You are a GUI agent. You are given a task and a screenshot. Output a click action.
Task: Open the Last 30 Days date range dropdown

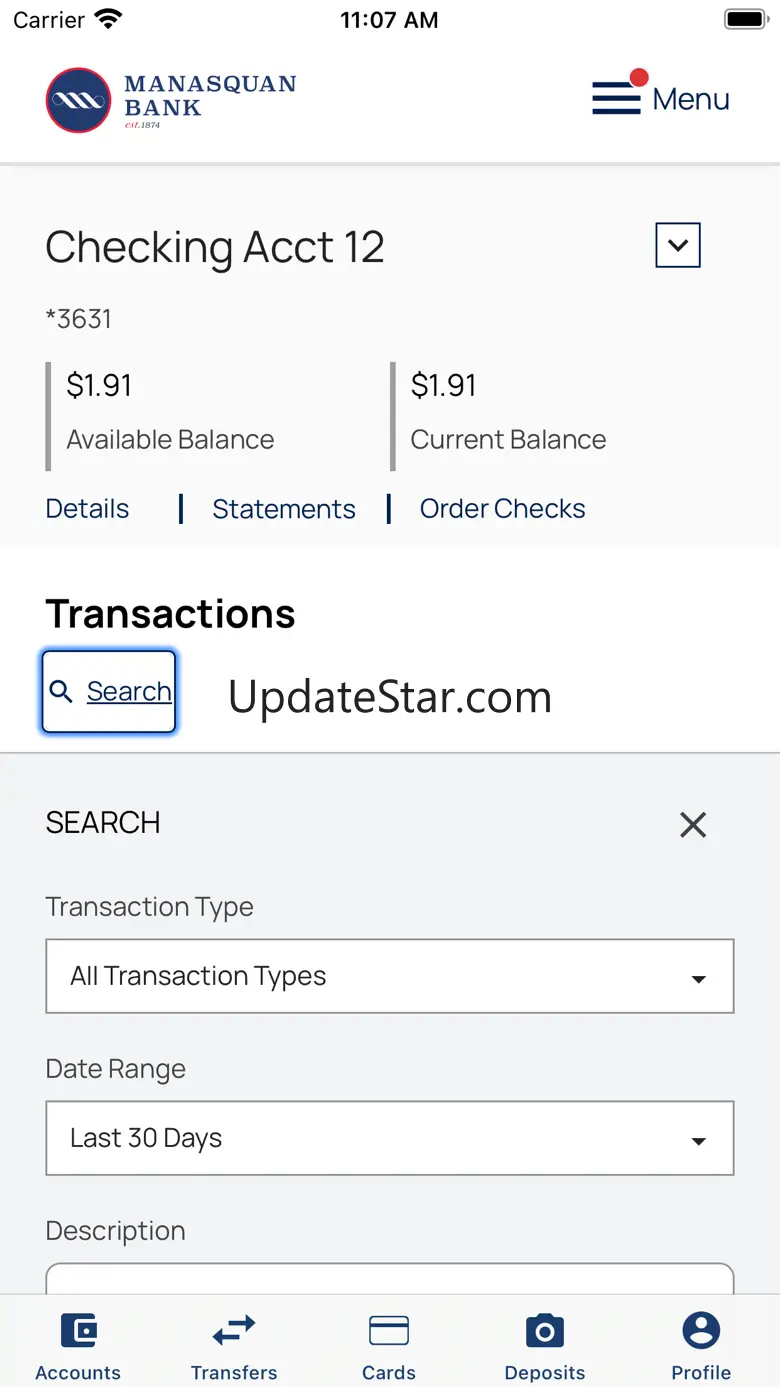click(390, 1138)
